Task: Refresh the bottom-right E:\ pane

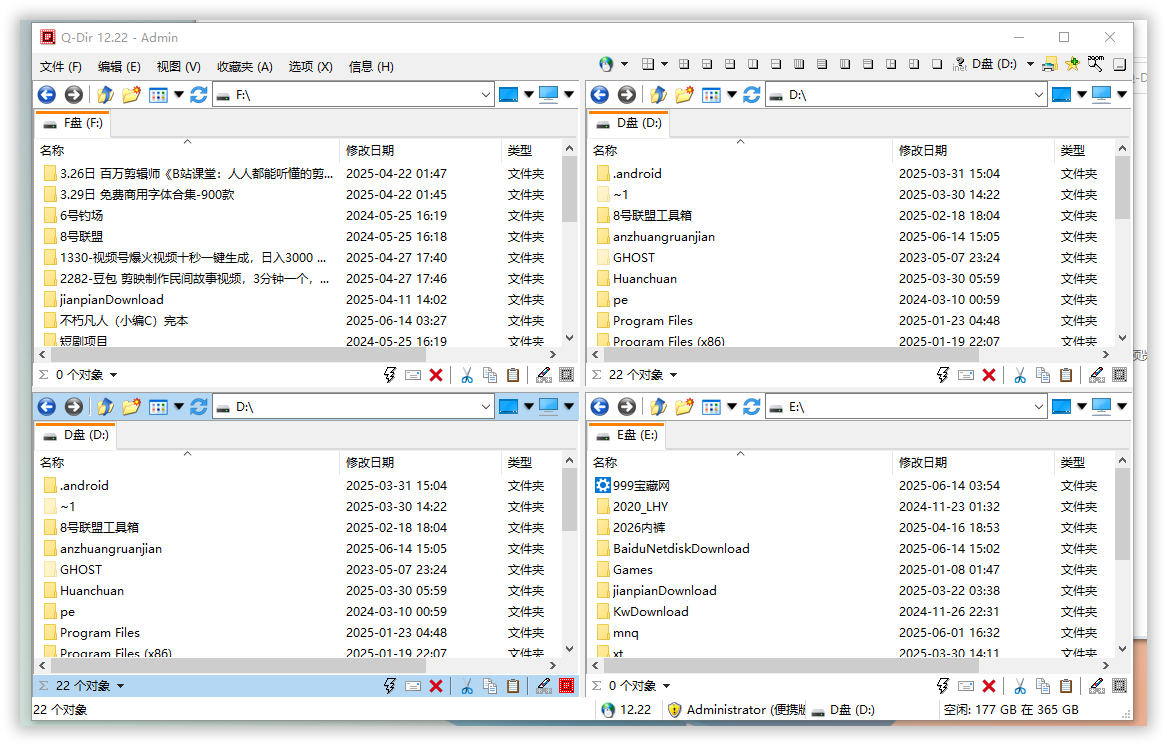Action: coord(752,407)
